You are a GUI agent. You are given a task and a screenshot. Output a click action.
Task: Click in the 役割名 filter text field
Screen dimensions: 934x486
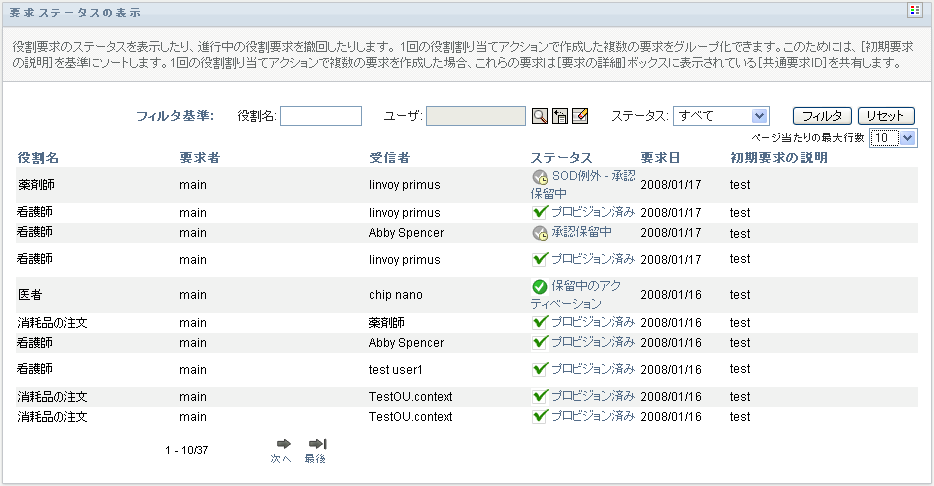321,116
